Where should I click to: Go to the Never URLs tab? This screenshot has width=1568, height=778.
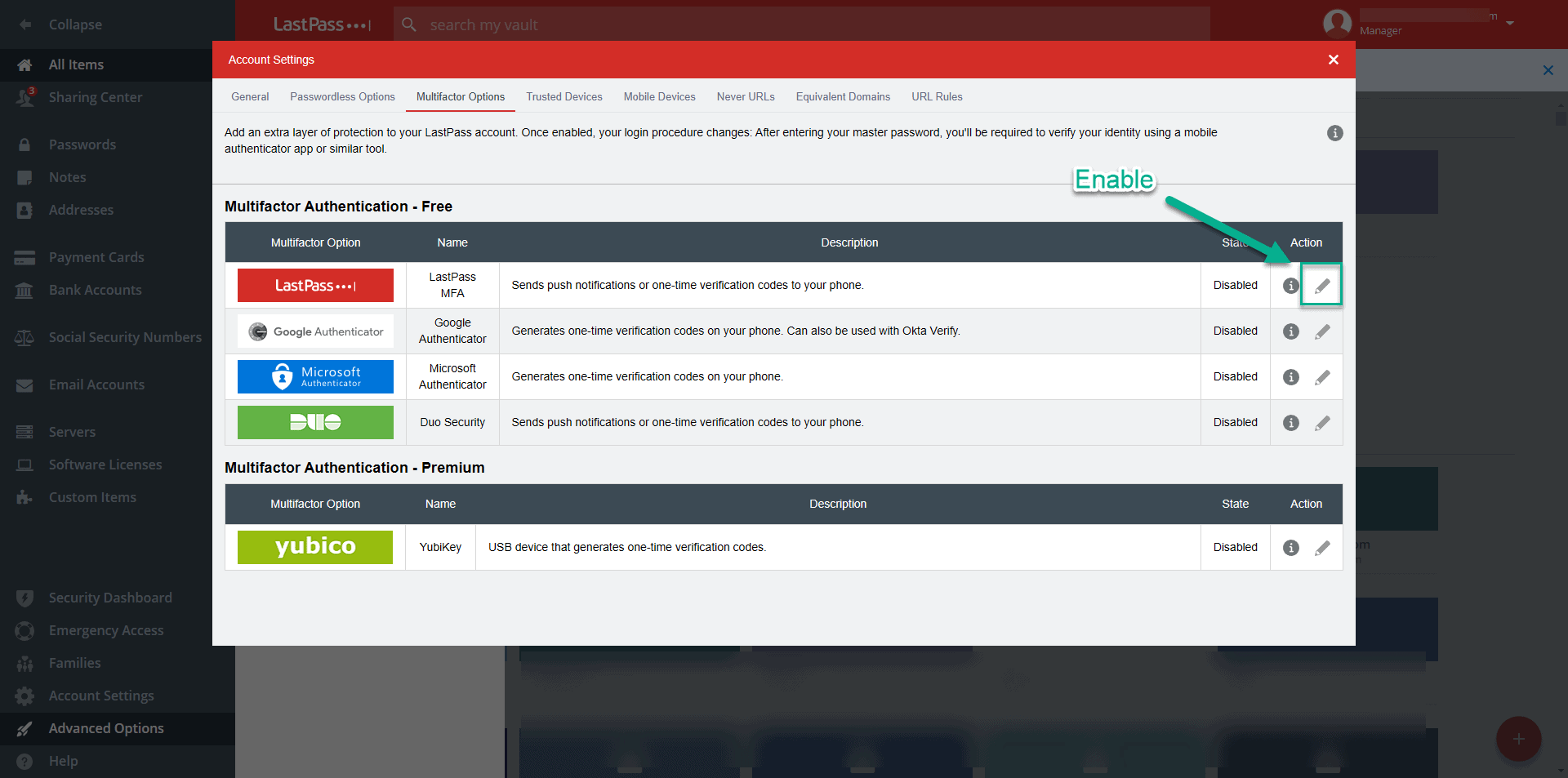(x=746, y=96)
